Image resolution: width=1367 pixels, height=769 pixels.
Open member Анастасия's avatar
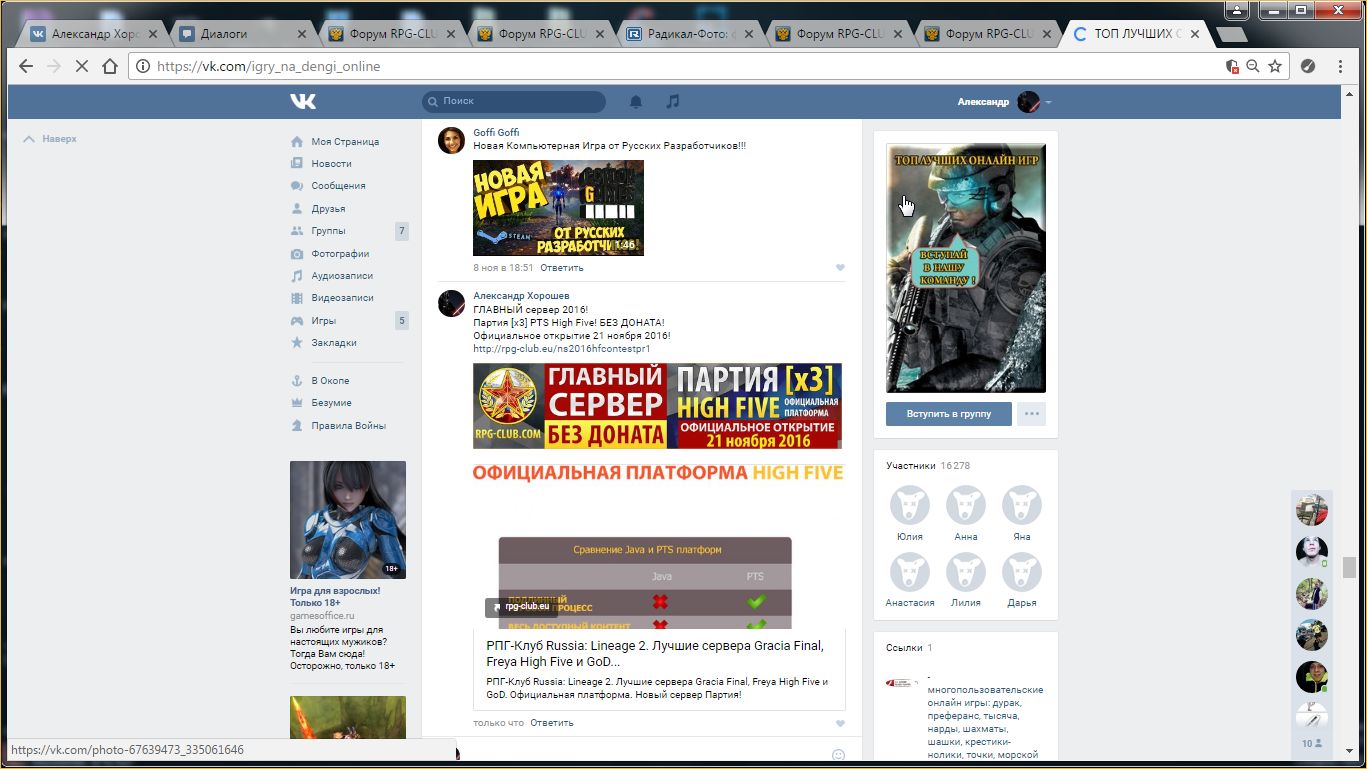910,572
